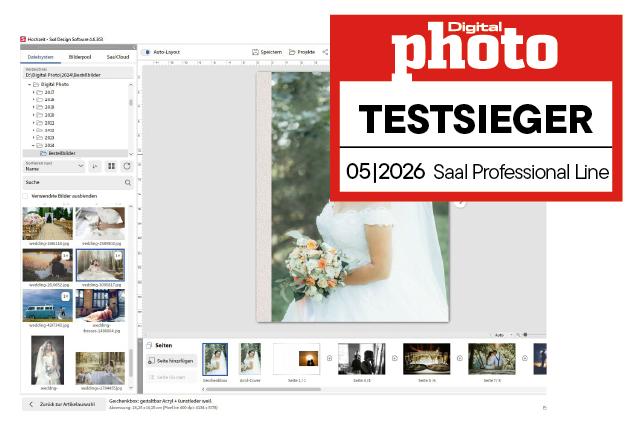This screenshot has height=423, width=634.
Task: Toggle the sort order direction icon
Action: click(95, 166)
